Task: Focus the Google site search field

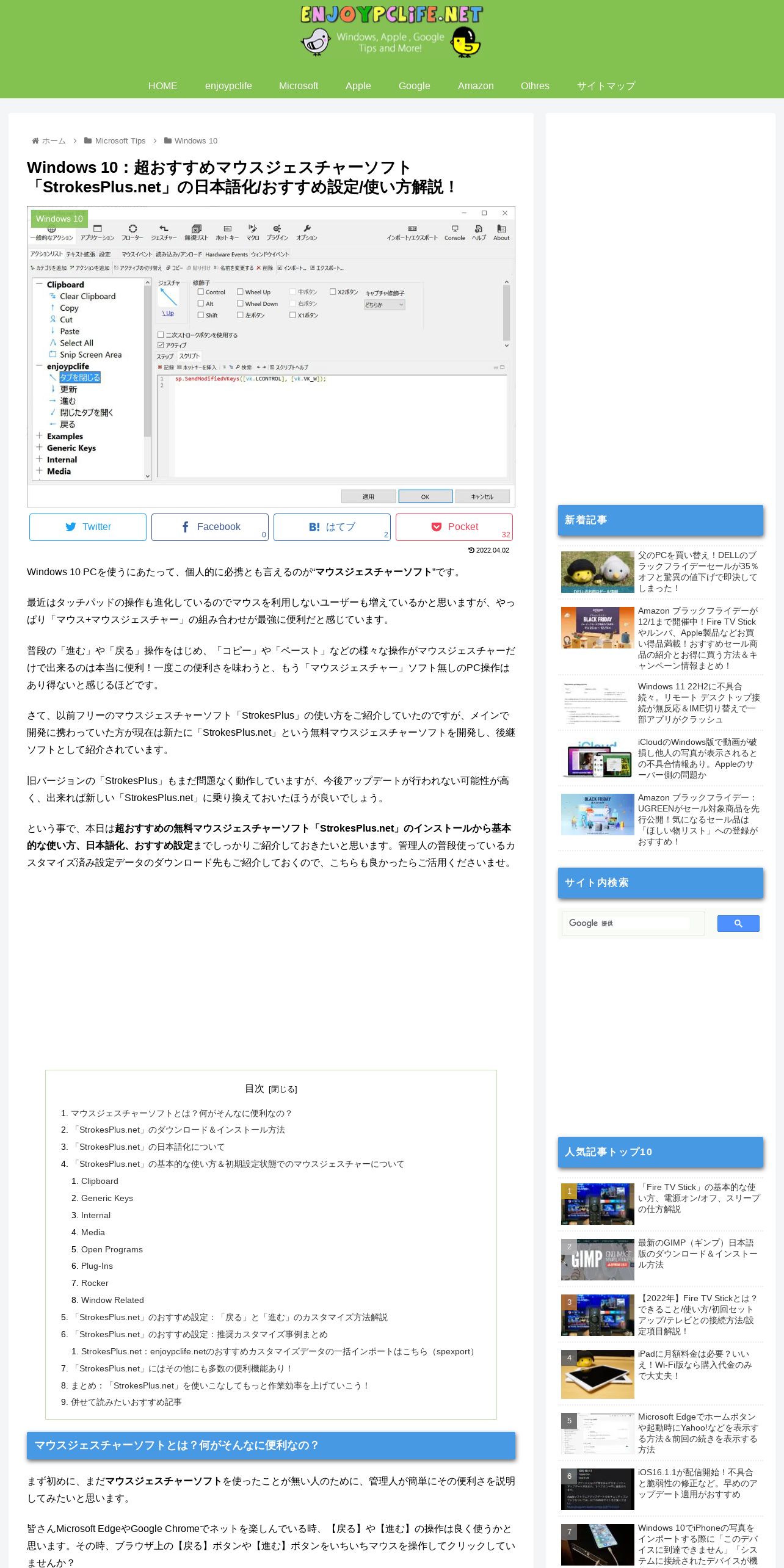Action: tap(633, 923)
